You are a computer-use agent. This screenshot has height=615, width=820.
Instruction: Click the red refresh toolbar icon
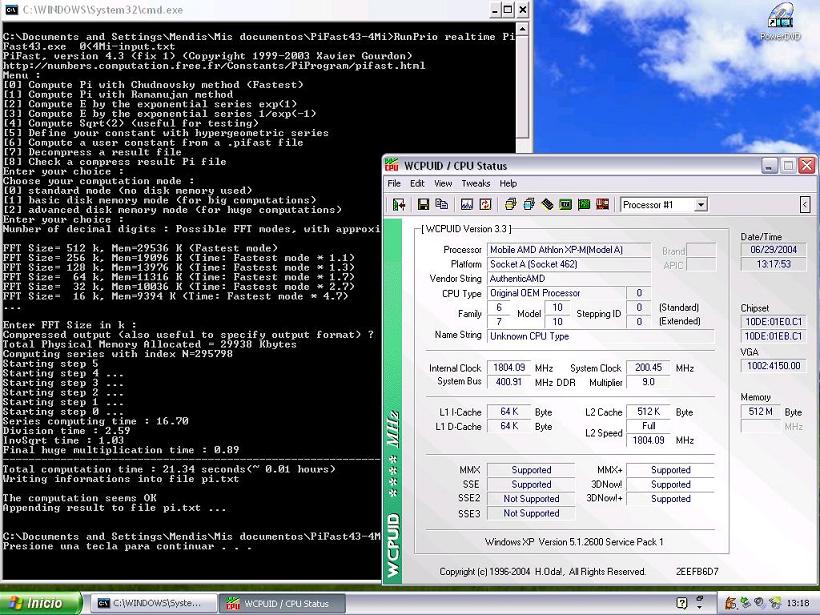[484, 205]
